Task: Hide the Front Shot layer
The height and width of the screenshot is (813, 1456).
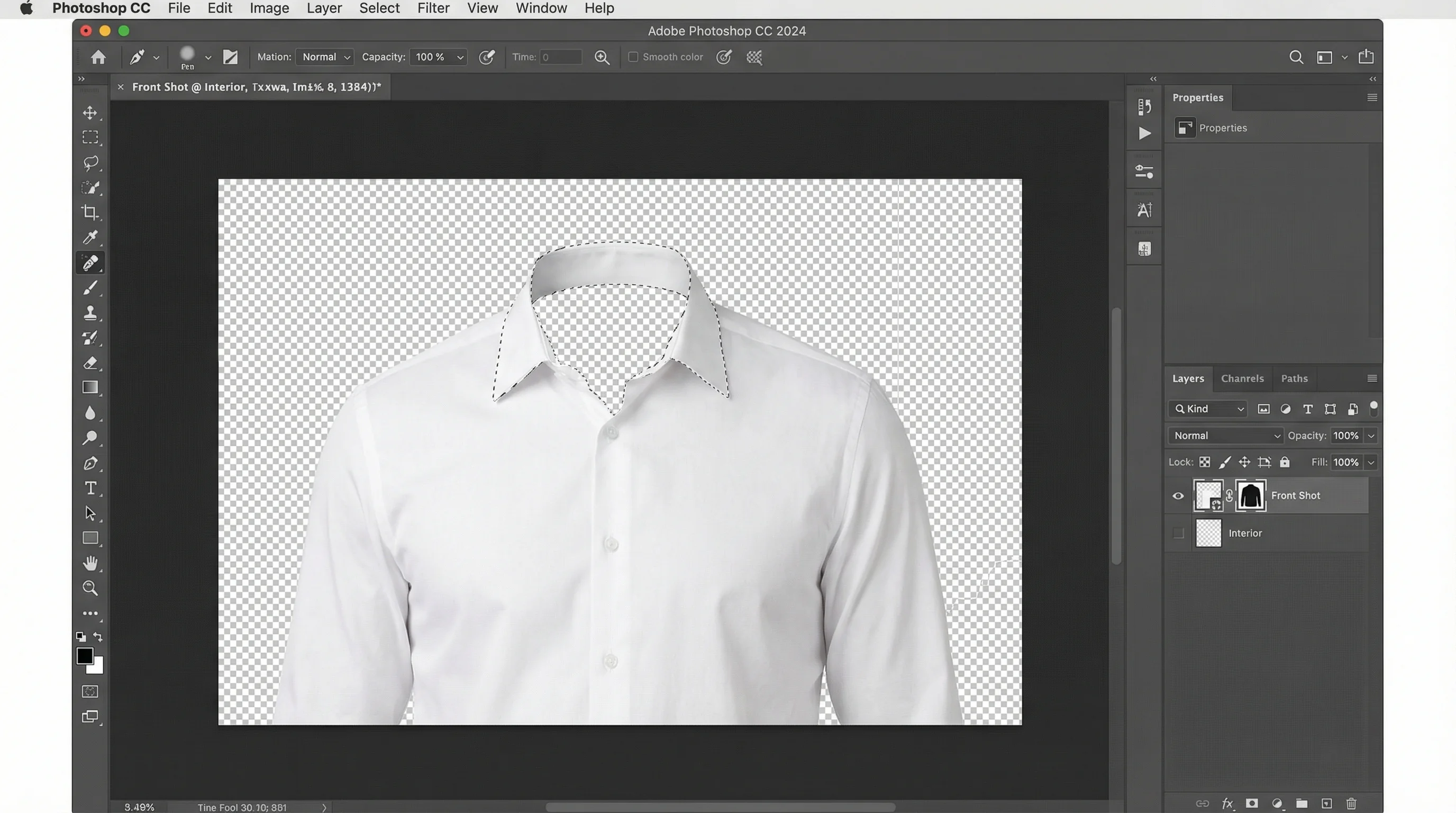Action: [x=1178, y=495]
